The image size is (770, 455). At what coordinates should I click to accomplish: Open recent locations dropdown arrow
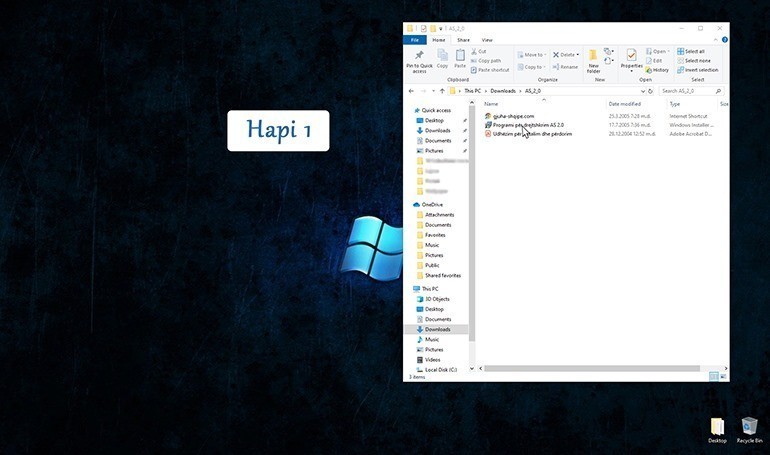point(433,91)
